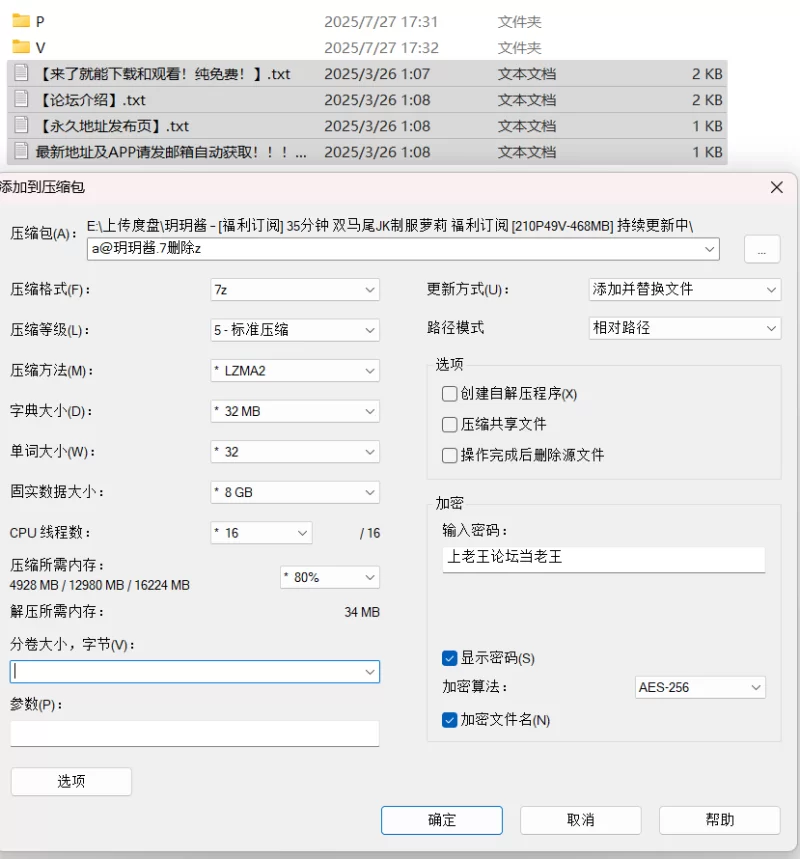This screenshot has height=859, width=800.
Task: Uncheck 加密文件名 checkbox
Action: point(449,720)
